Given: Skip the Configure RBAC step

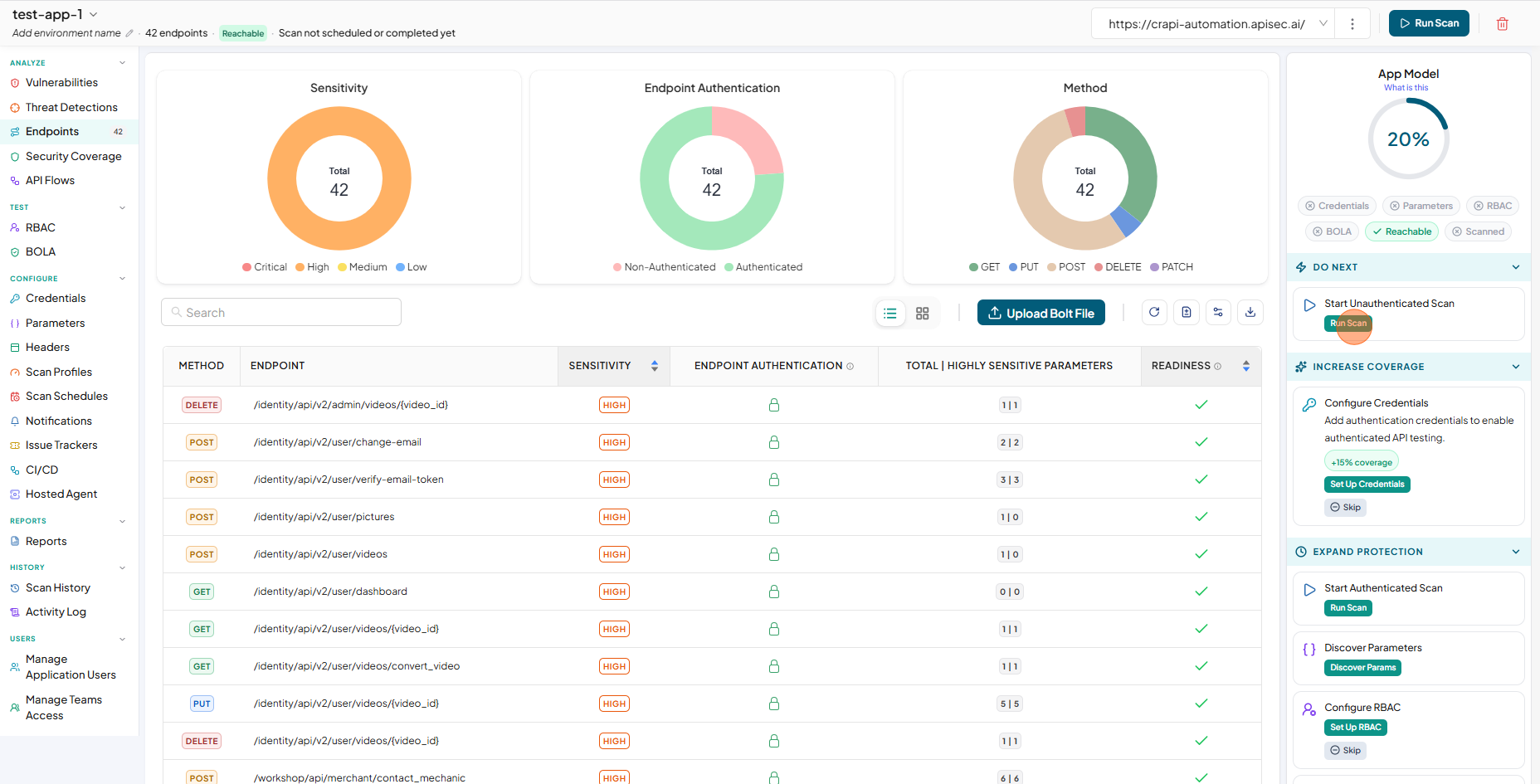Looking at the screenshot, I should (1345, 751).
